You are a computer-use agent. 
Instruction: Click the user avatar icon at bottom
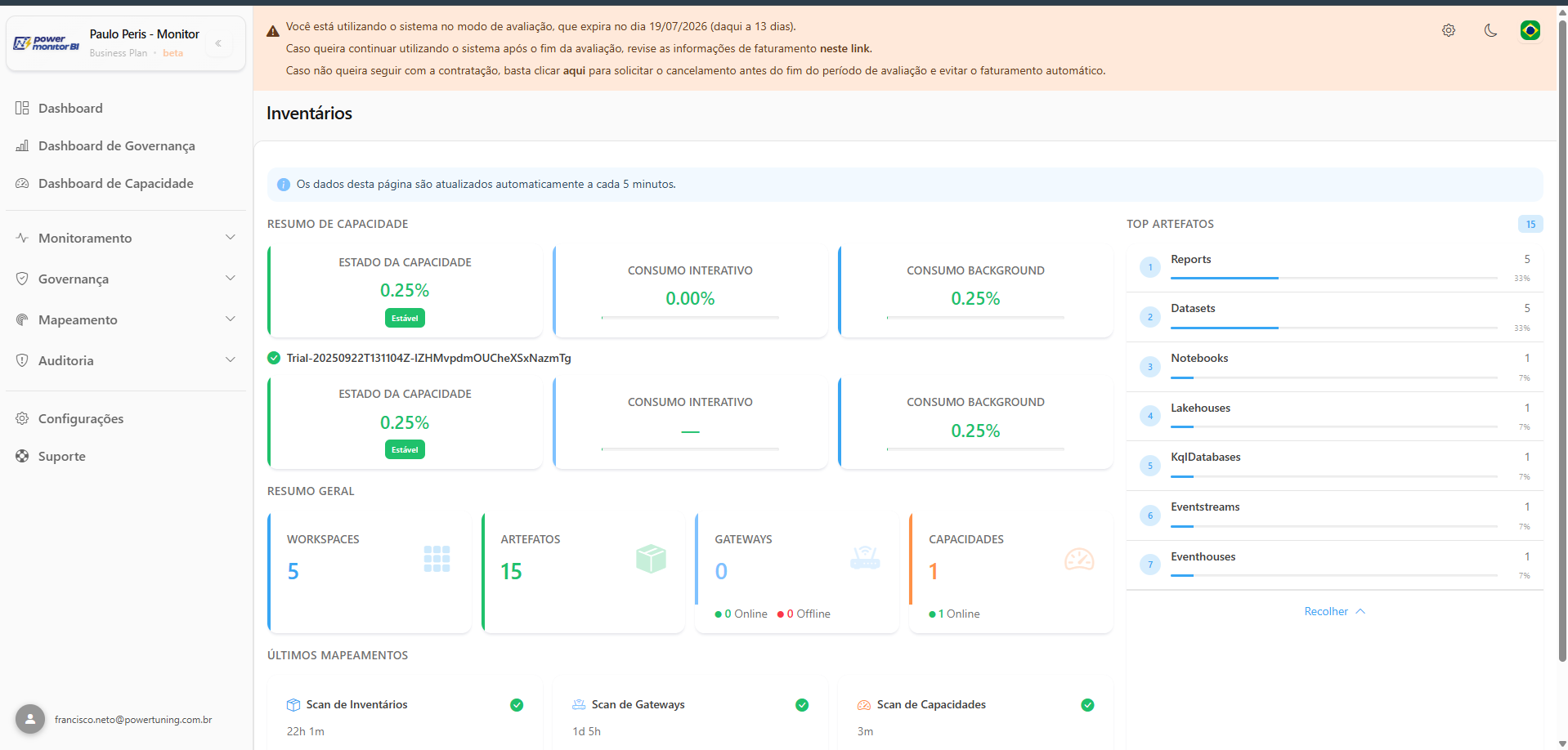30,719
